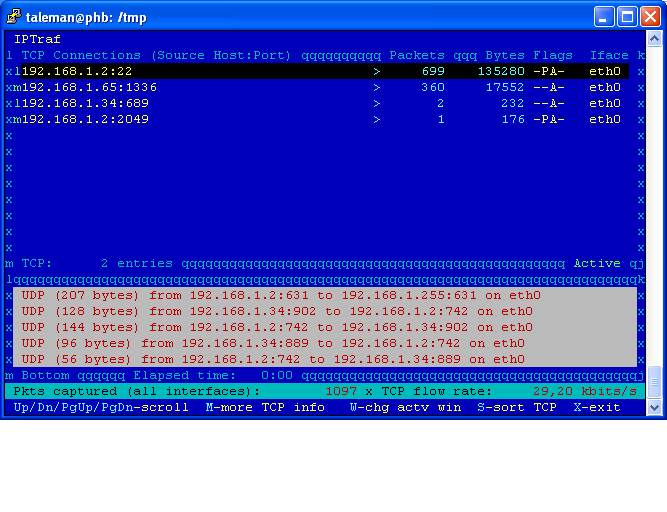667x512 pixels.
Task: Click the 360 packets value
Action: tap(433, 88)
